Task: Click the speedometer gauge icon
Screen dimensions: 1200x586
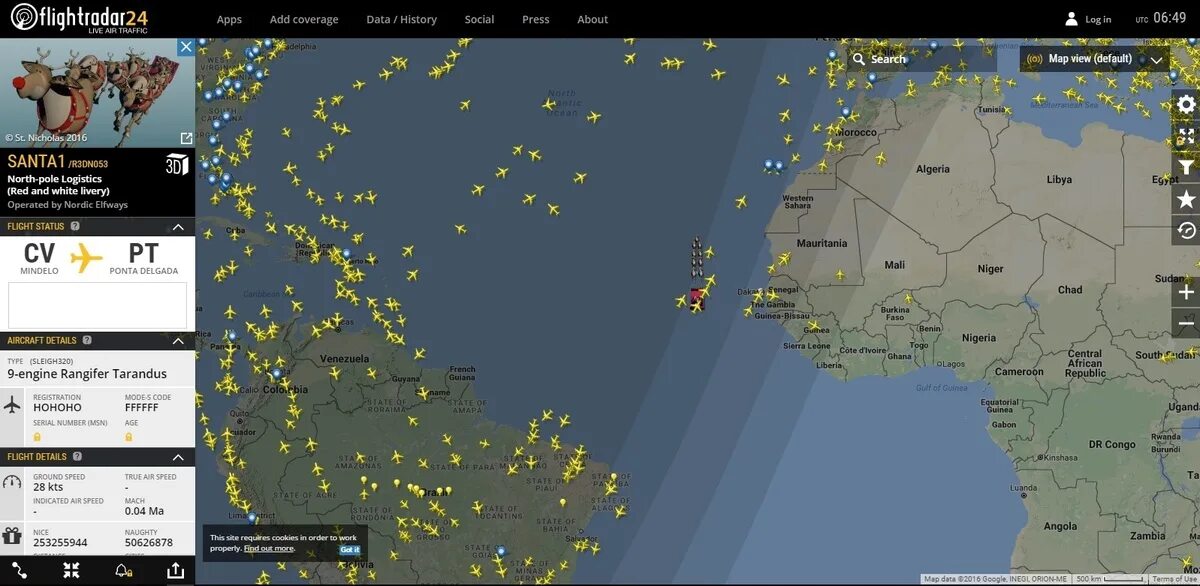Action: click(12, 482)
